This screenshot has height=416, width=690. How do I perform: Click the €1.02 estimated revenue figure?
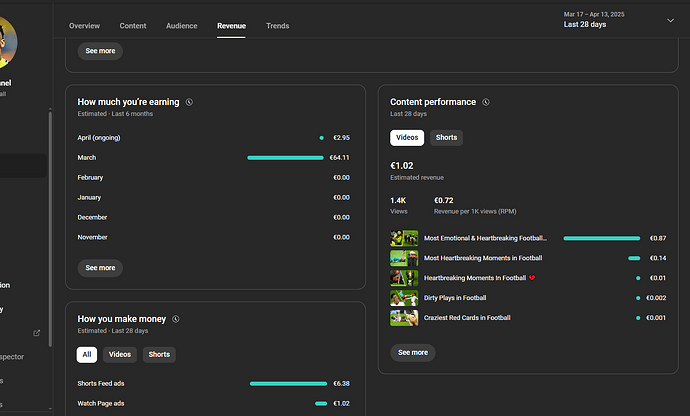tap(402, 166)
